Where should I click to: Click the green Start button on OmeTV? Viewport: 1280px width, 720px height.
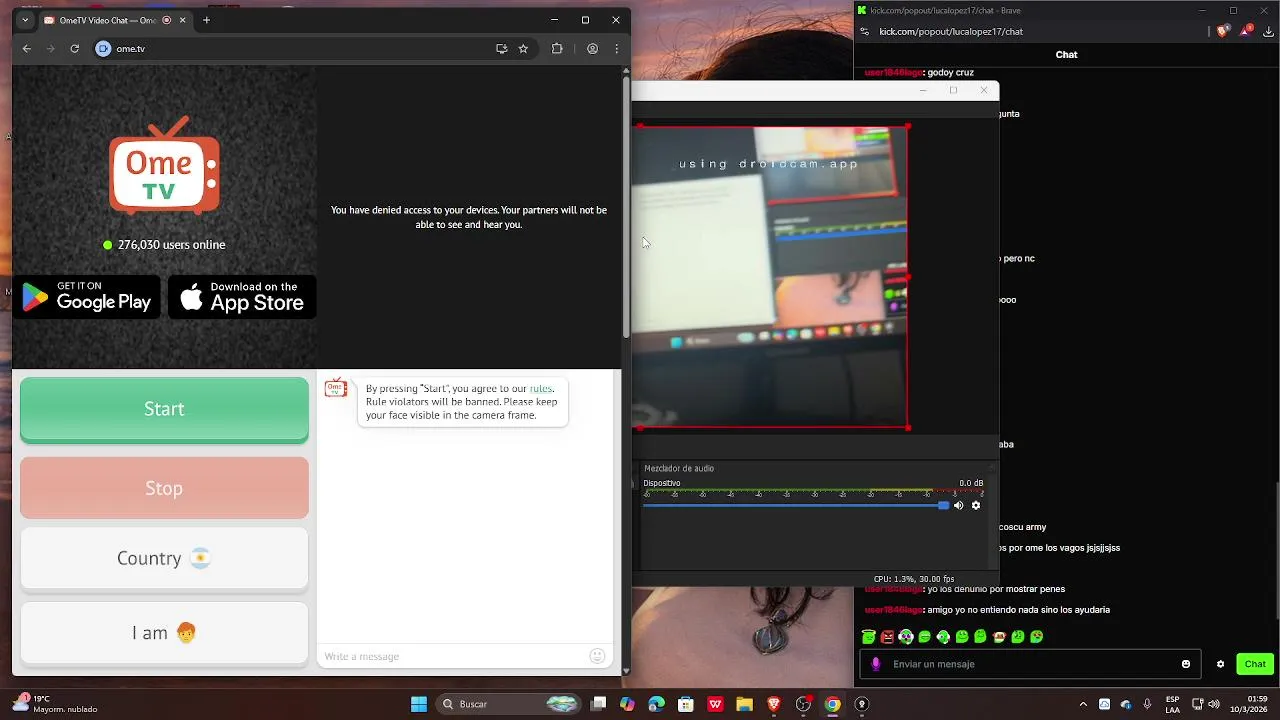pos(164,409)
